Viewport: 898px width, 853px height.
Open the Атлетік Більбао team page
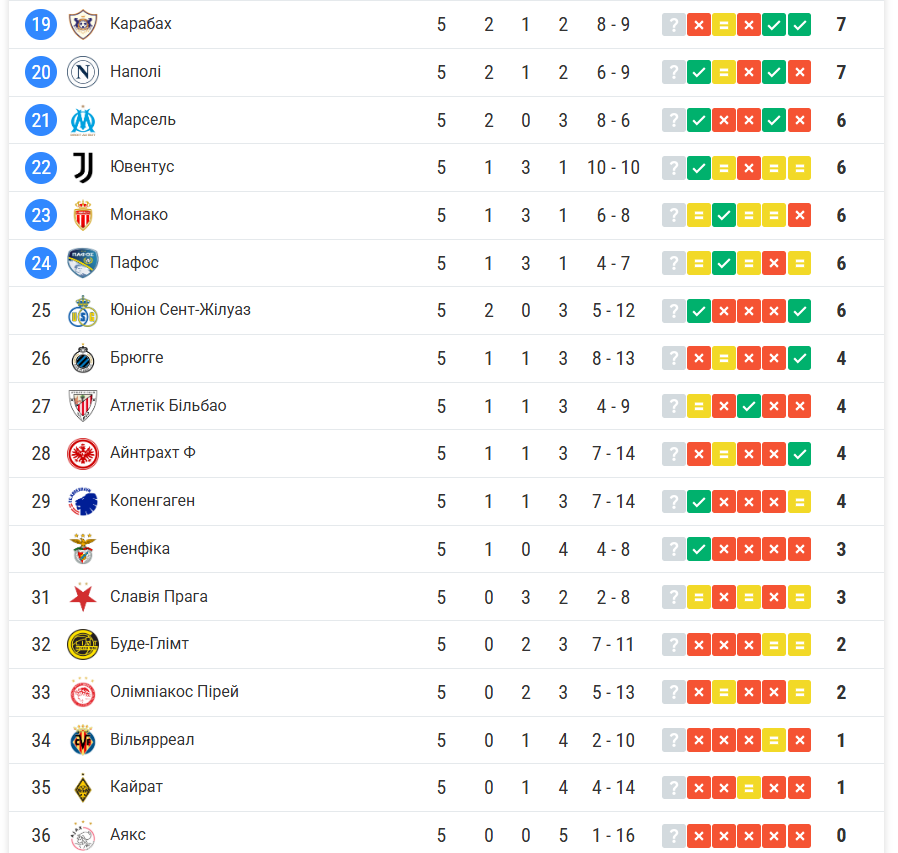point(168,406)
